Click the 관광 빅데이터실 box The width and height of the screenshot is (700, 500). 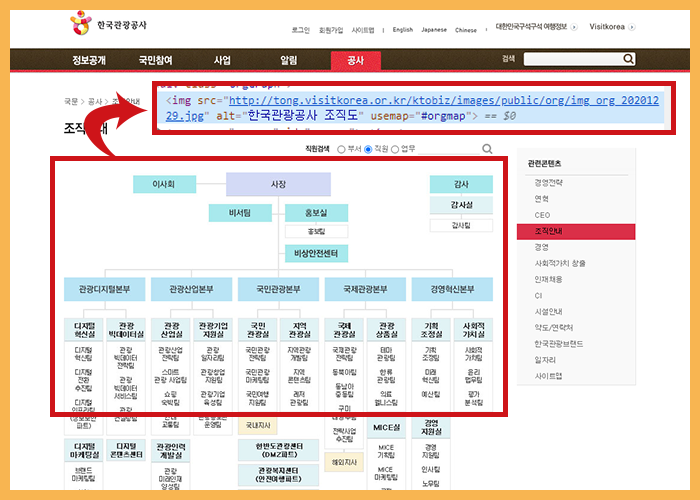pos(126,330)
